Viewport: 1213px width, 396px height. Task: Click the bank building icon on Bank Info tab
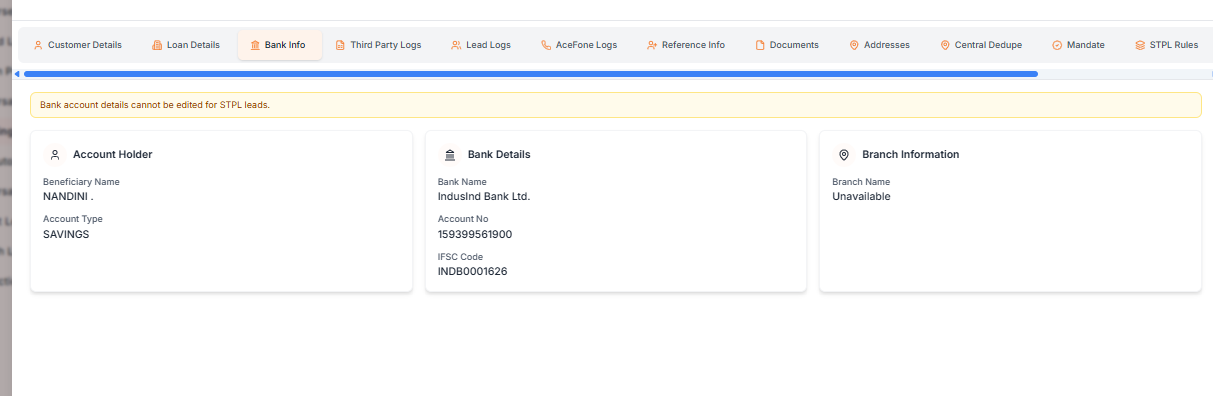255,45
